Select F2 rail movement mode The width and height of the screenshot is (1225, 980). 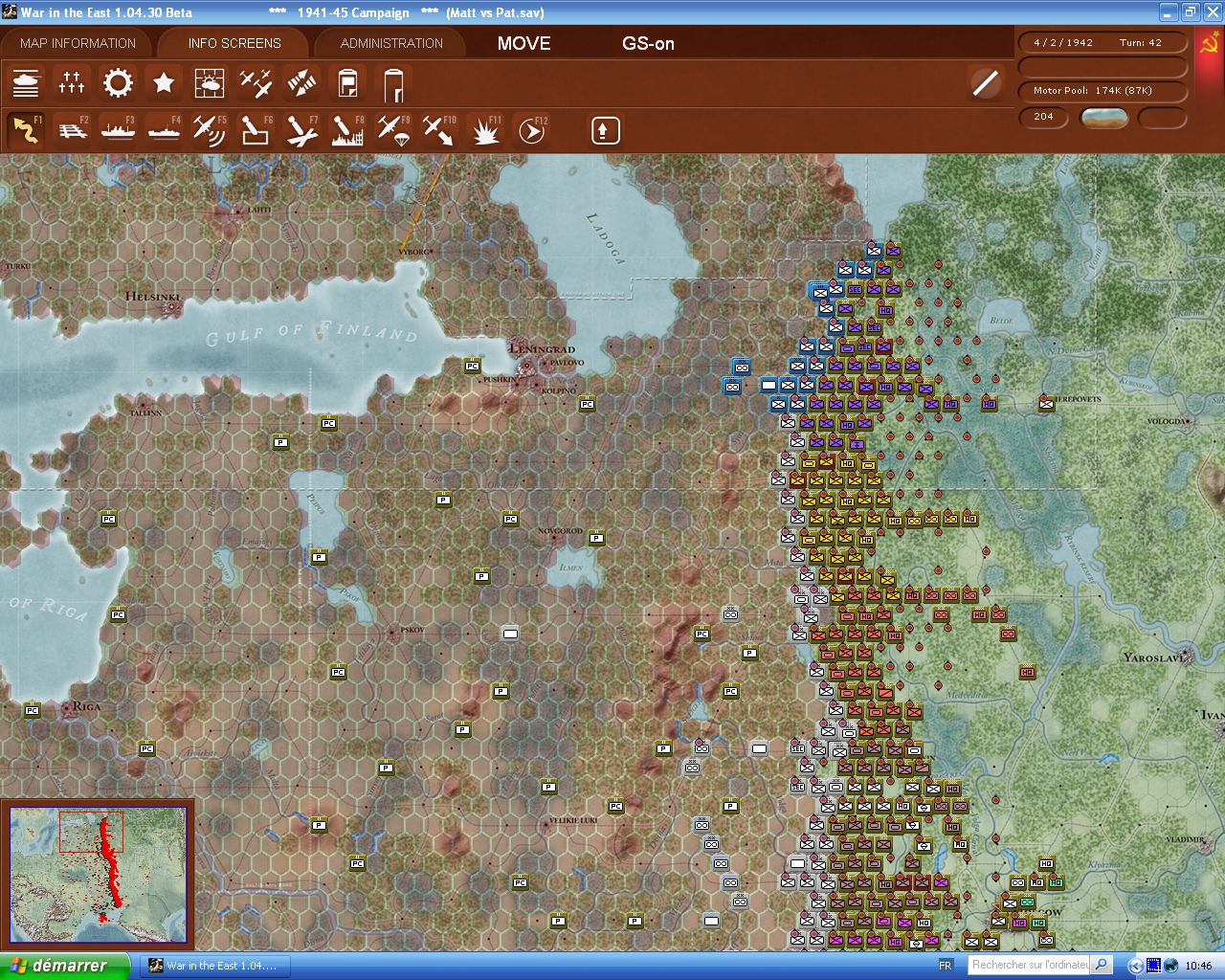click(72, 130)
